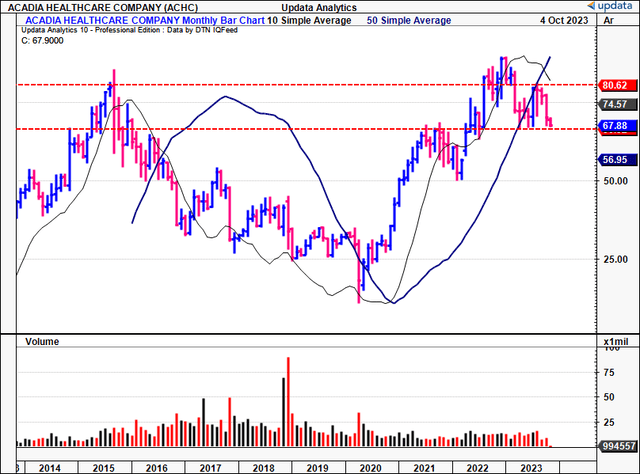640x474 pixels.
Task: Click the ACADIA HEALTHCARE COMPANY Monthly Bar Chart title
Action: point(145,20)
